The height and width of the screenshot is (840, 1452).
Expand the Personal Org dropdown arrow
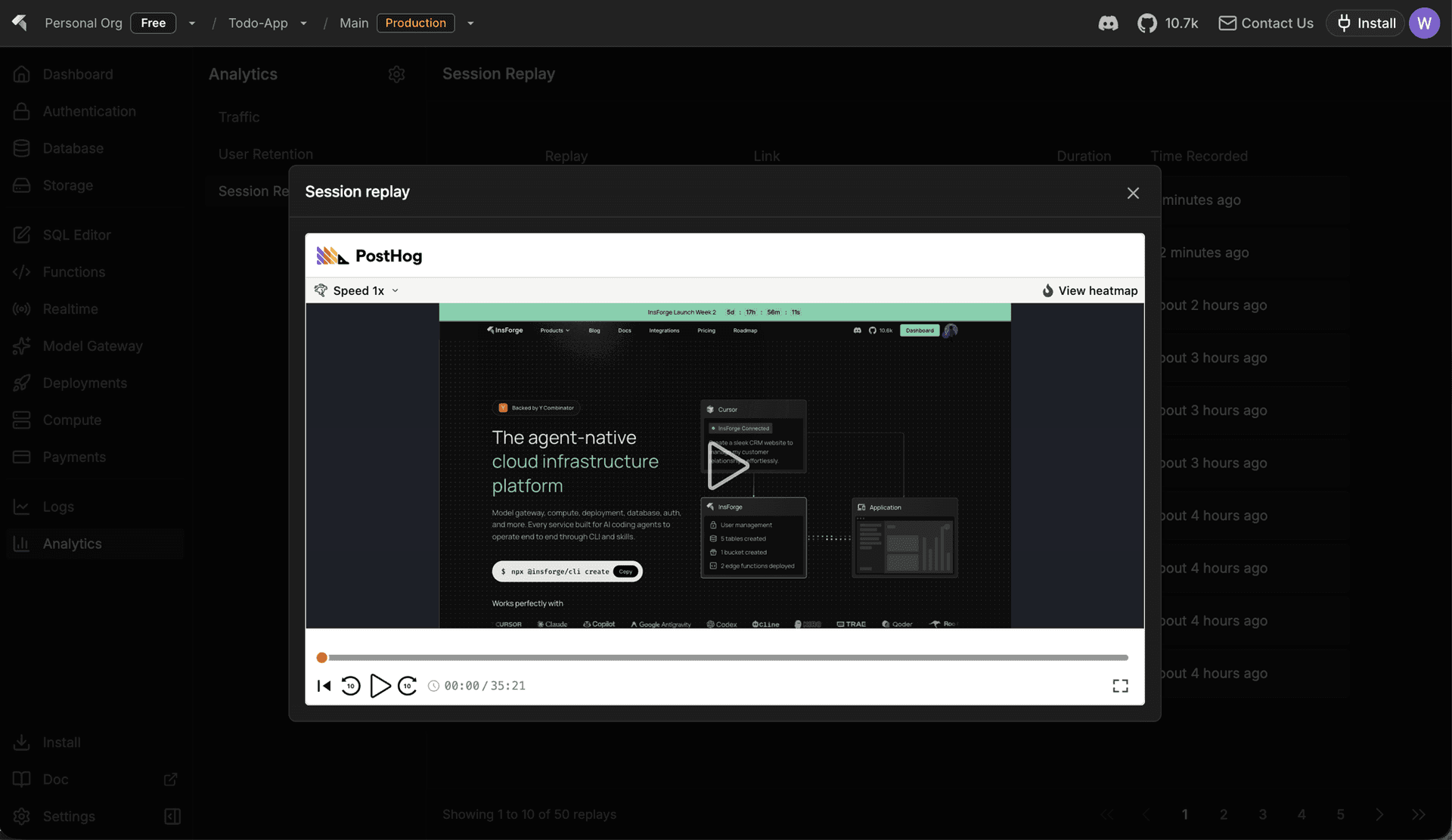click(192, 23)
